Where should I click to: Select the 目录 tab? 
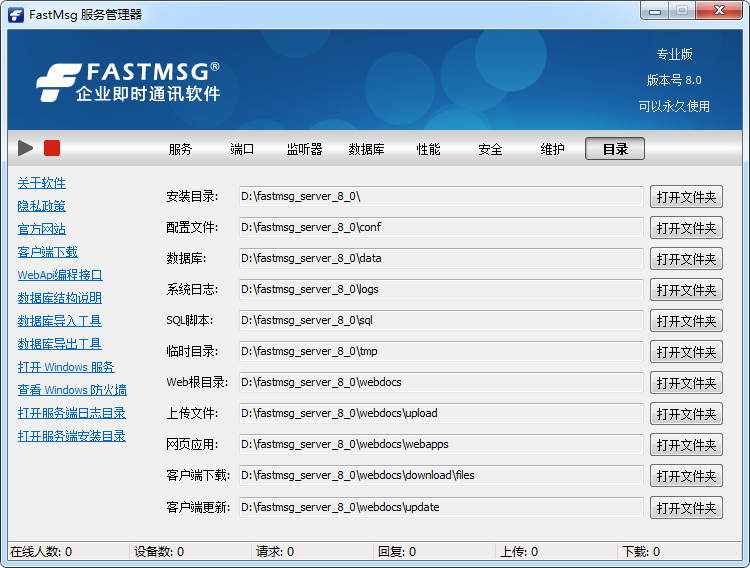click(615, 149)
